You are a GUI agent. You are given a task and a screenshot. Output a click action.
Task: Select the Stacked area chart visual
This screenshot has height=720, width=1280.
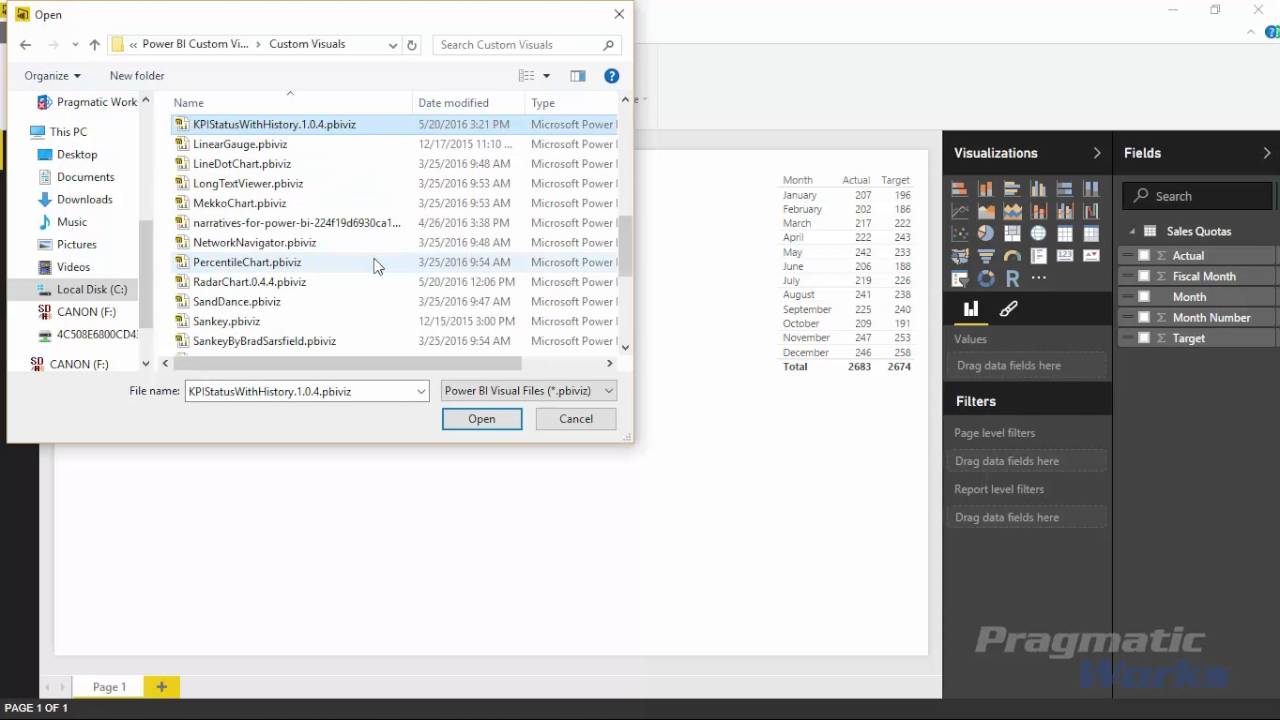1012,211
